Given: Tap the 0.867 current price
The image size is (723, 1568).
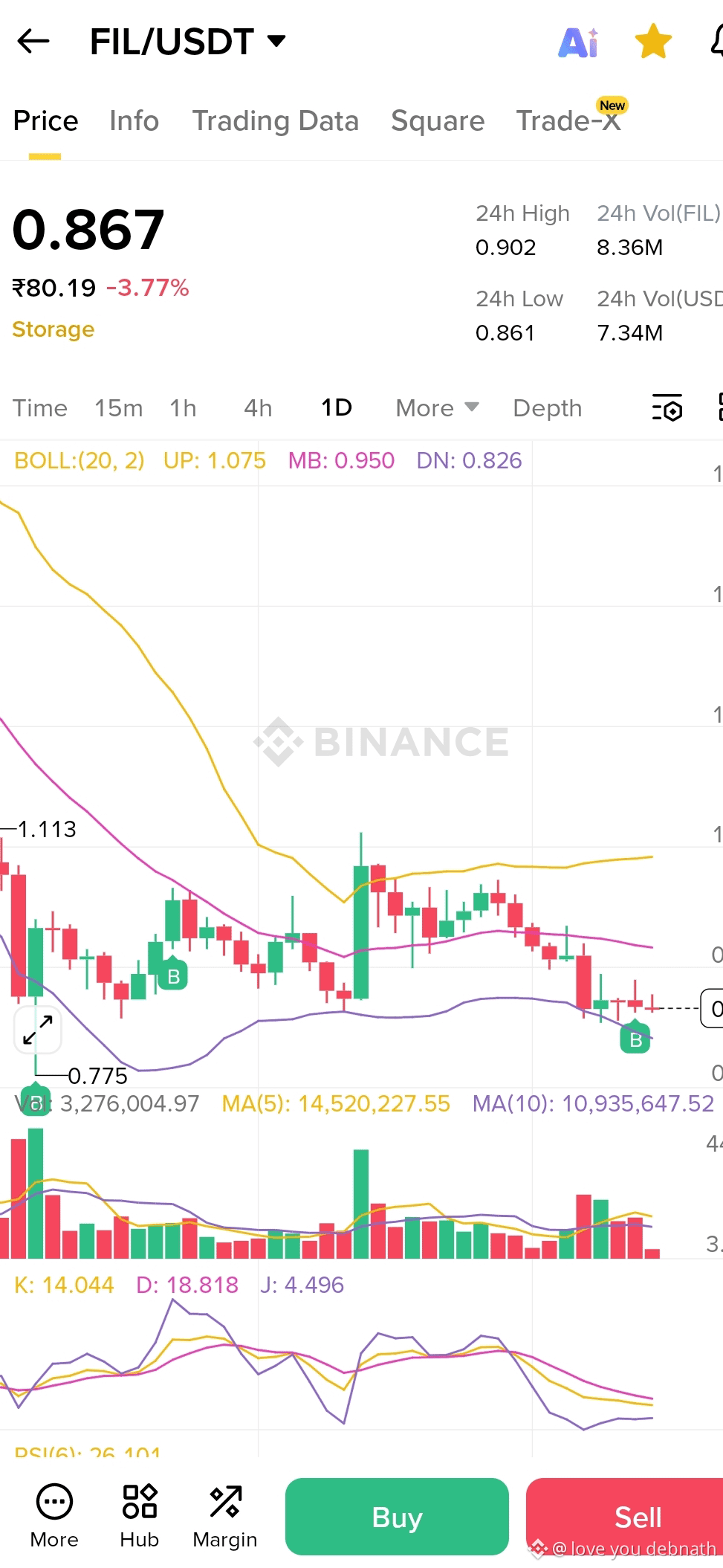Looking at the screenshot, I should [88, 230].
